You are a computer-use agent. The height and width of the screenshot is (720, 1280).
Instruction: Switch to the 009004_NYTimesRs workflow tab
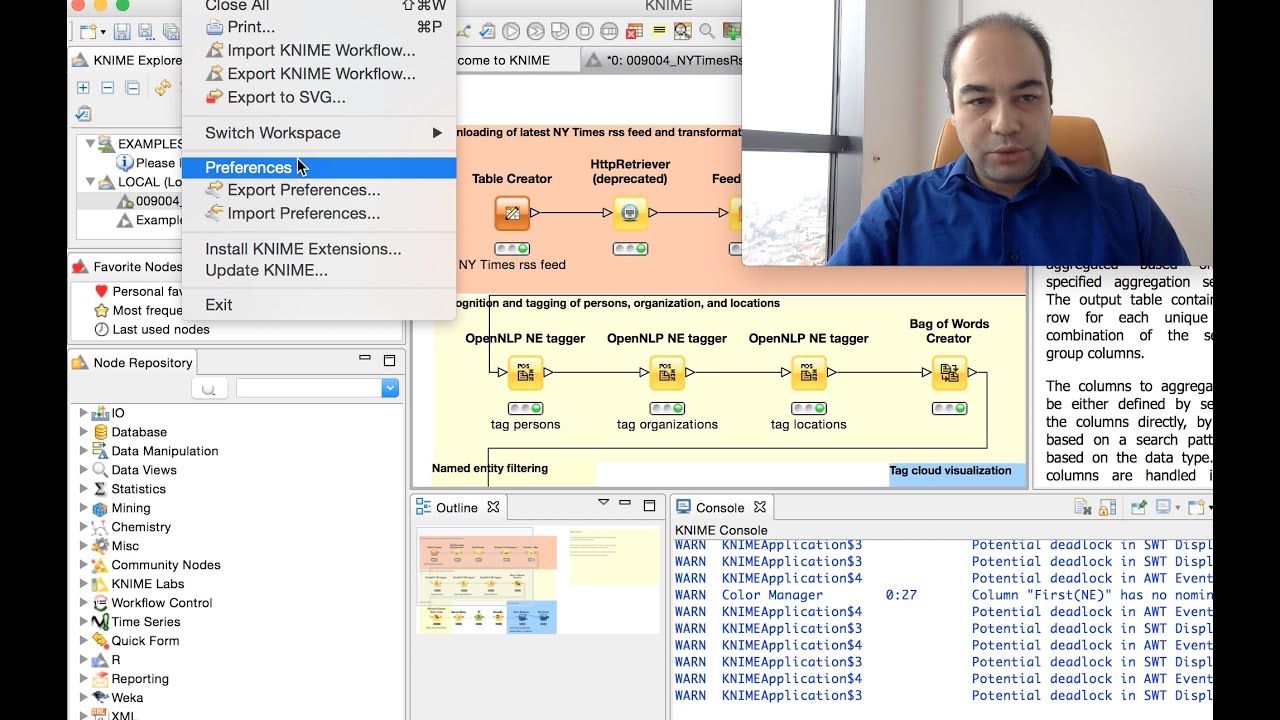coord(663,60)
